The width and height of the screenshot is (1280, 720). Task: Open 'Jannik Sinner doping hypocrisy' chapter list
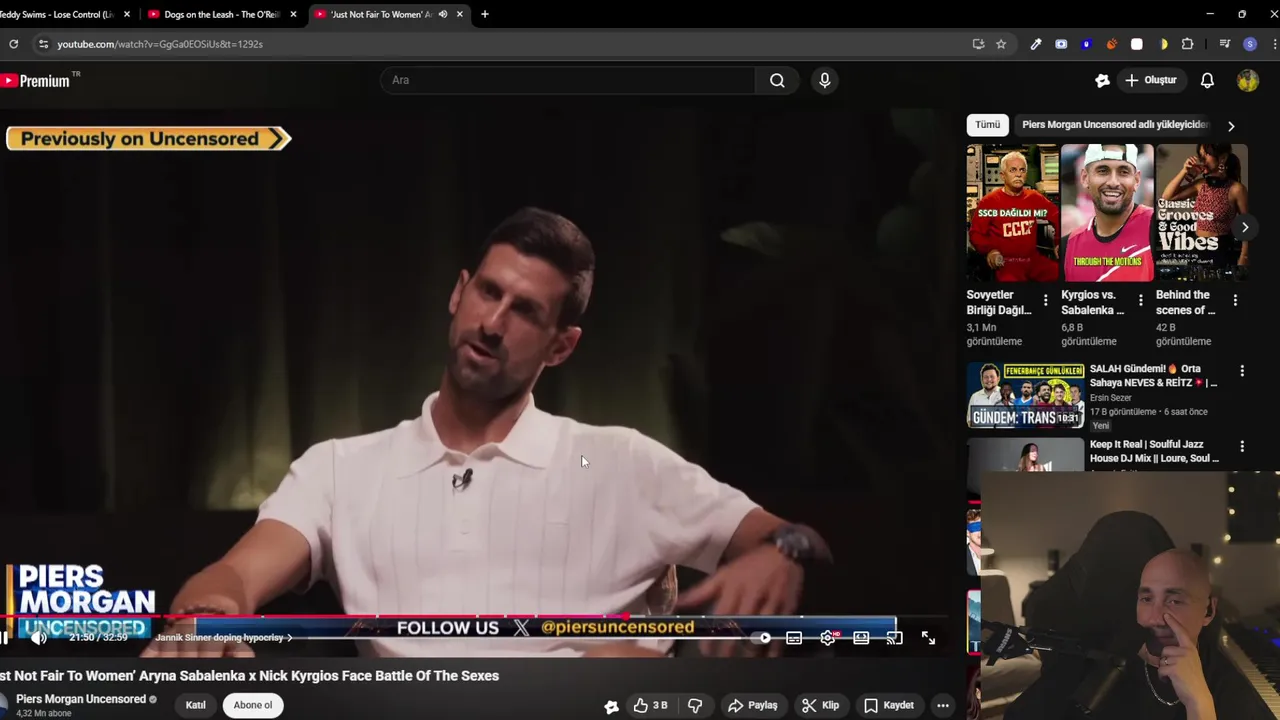tap(224, 638)
